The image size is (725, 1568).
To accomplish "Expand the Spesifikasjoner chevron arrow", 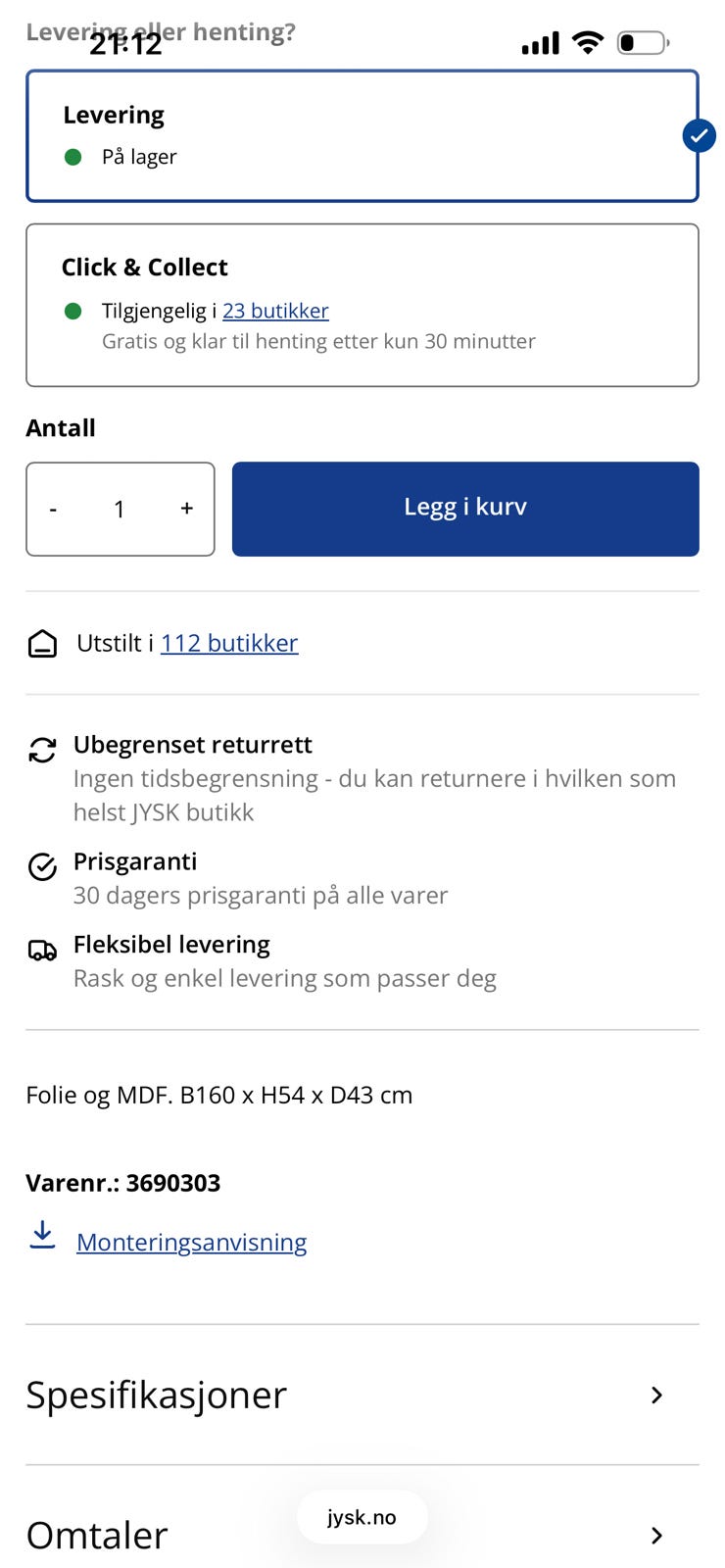I will tap(656, 1395).
